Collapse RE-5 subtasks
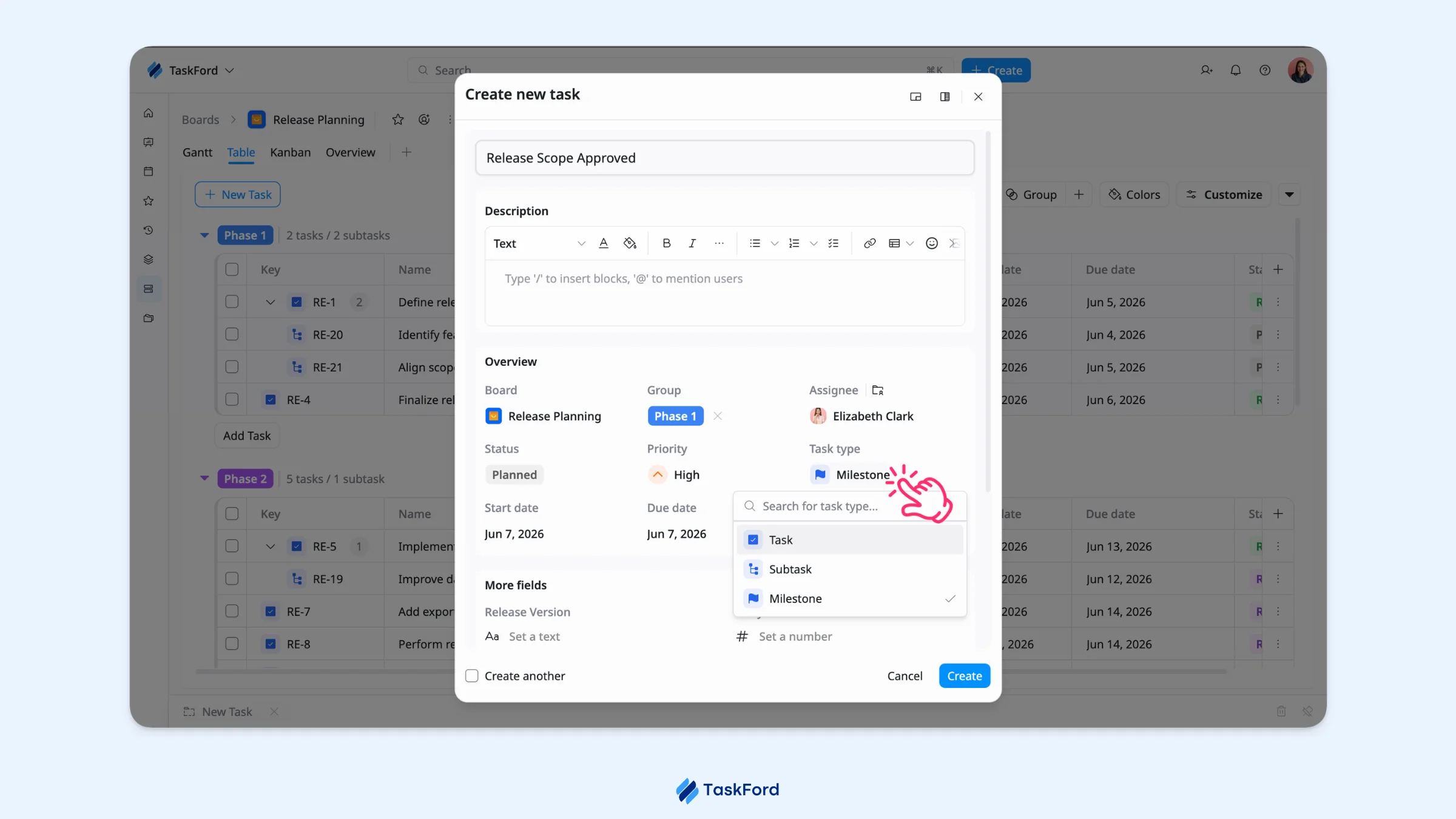1456x819 pixels. point(271,546)
